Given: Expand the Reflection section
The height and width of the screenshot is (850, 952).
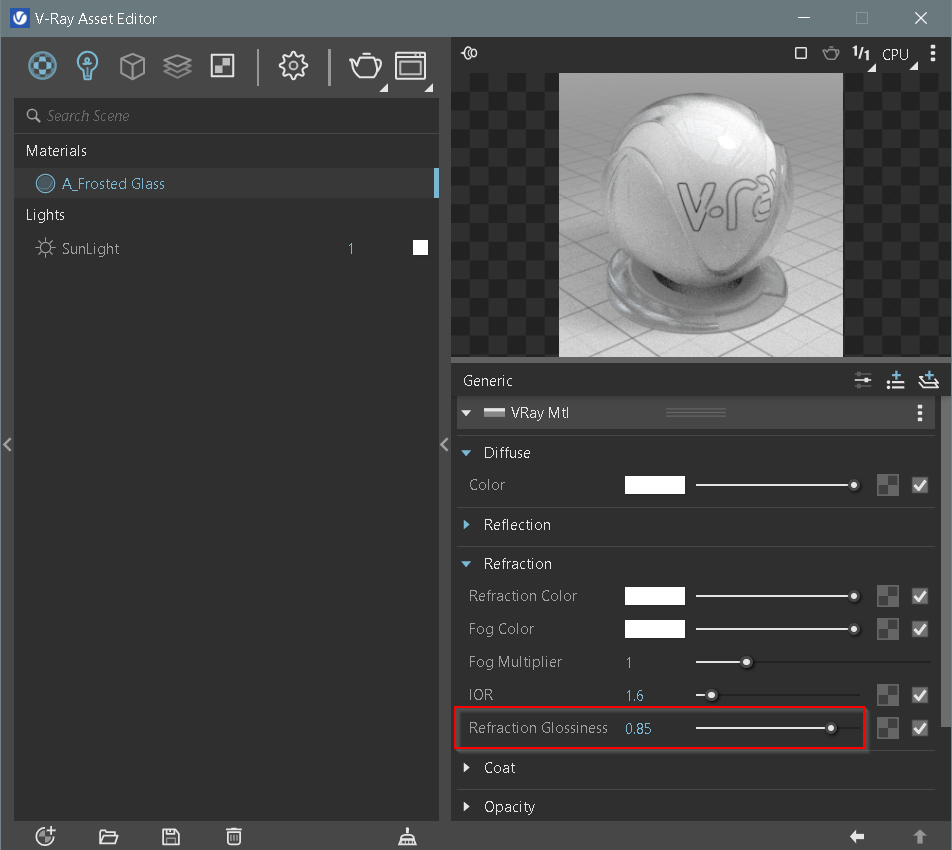Looking at the screenshot, I should point(466,525).
